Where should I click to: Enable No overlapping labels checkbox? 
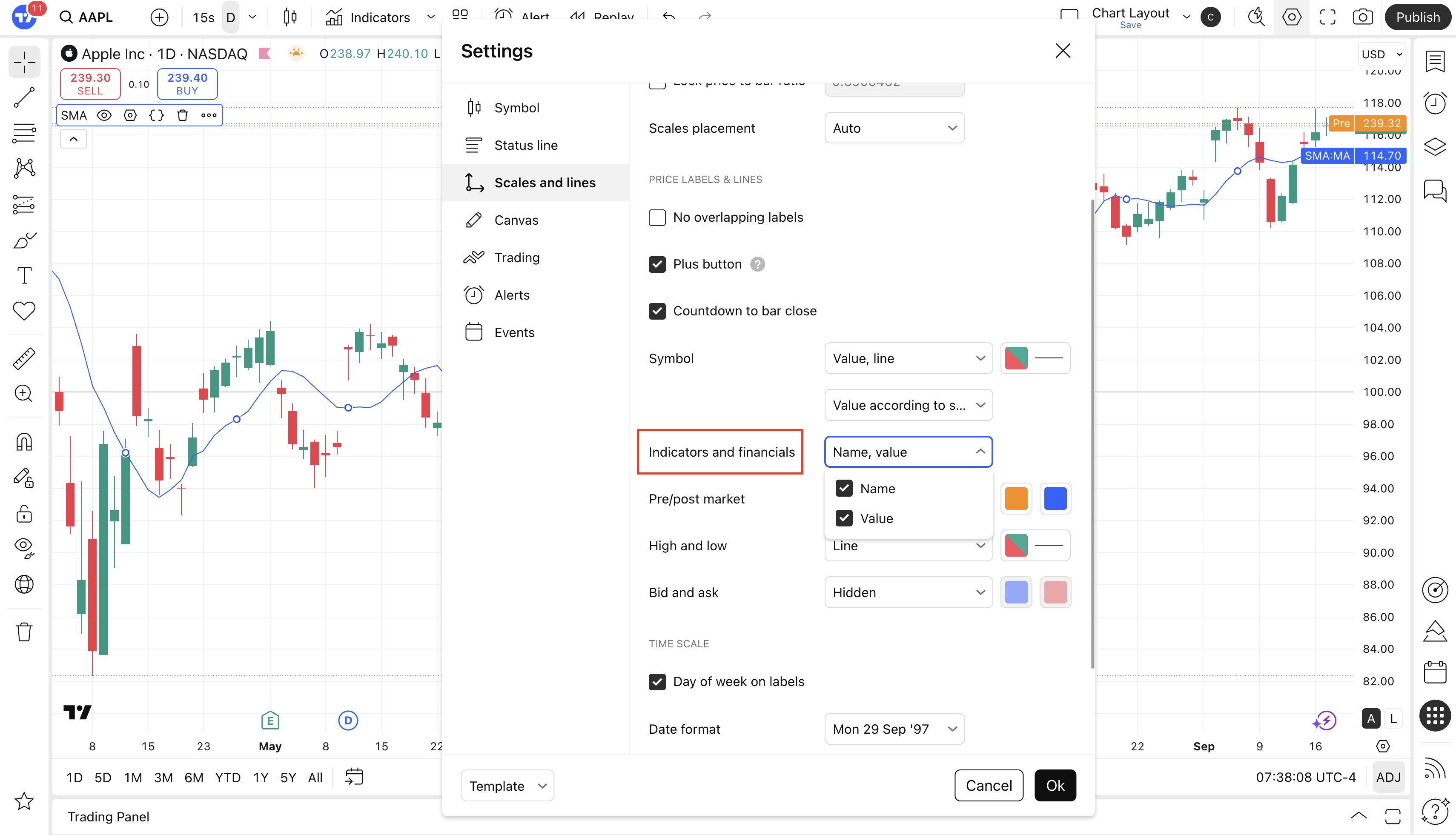coord(657,217)
